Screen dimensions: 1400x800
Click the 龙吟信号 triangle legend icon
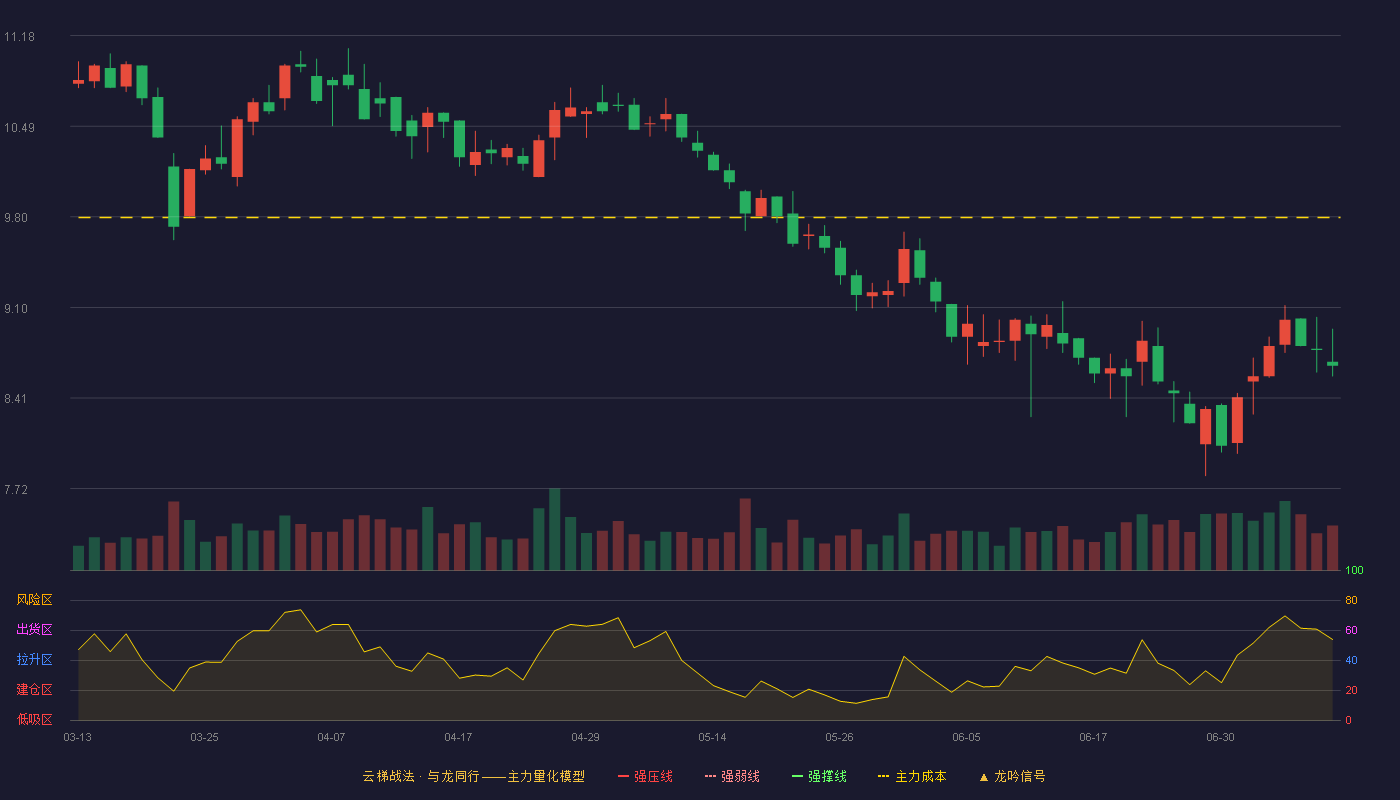(983, 777)
